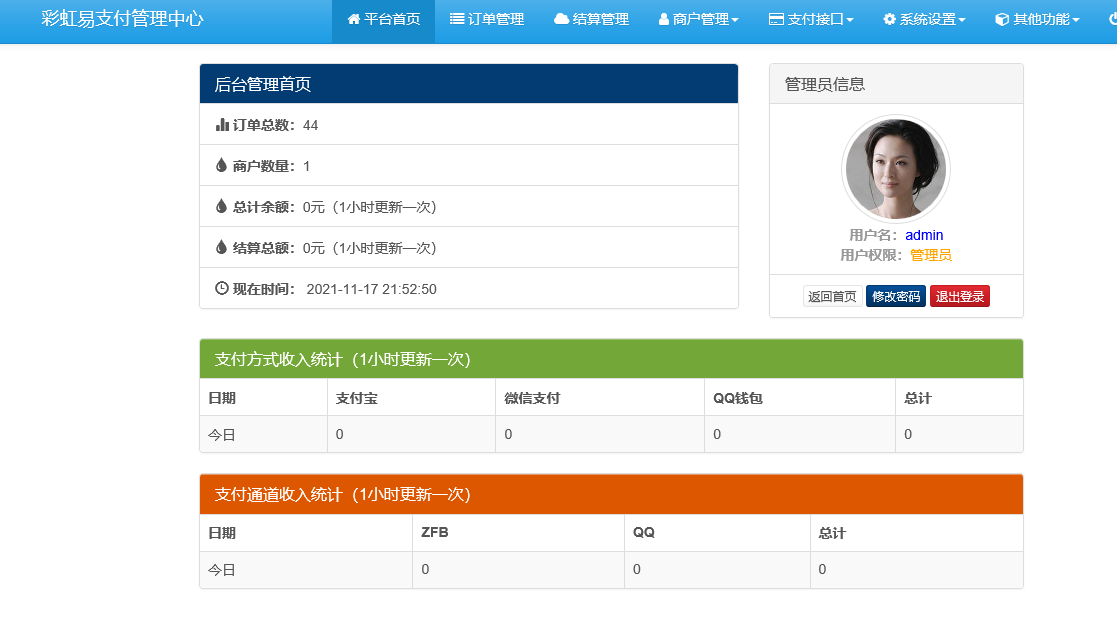Expand the 其他功能 dropdown
The width and height of the screenshot is (1117, 642).
click(1037, 20)
